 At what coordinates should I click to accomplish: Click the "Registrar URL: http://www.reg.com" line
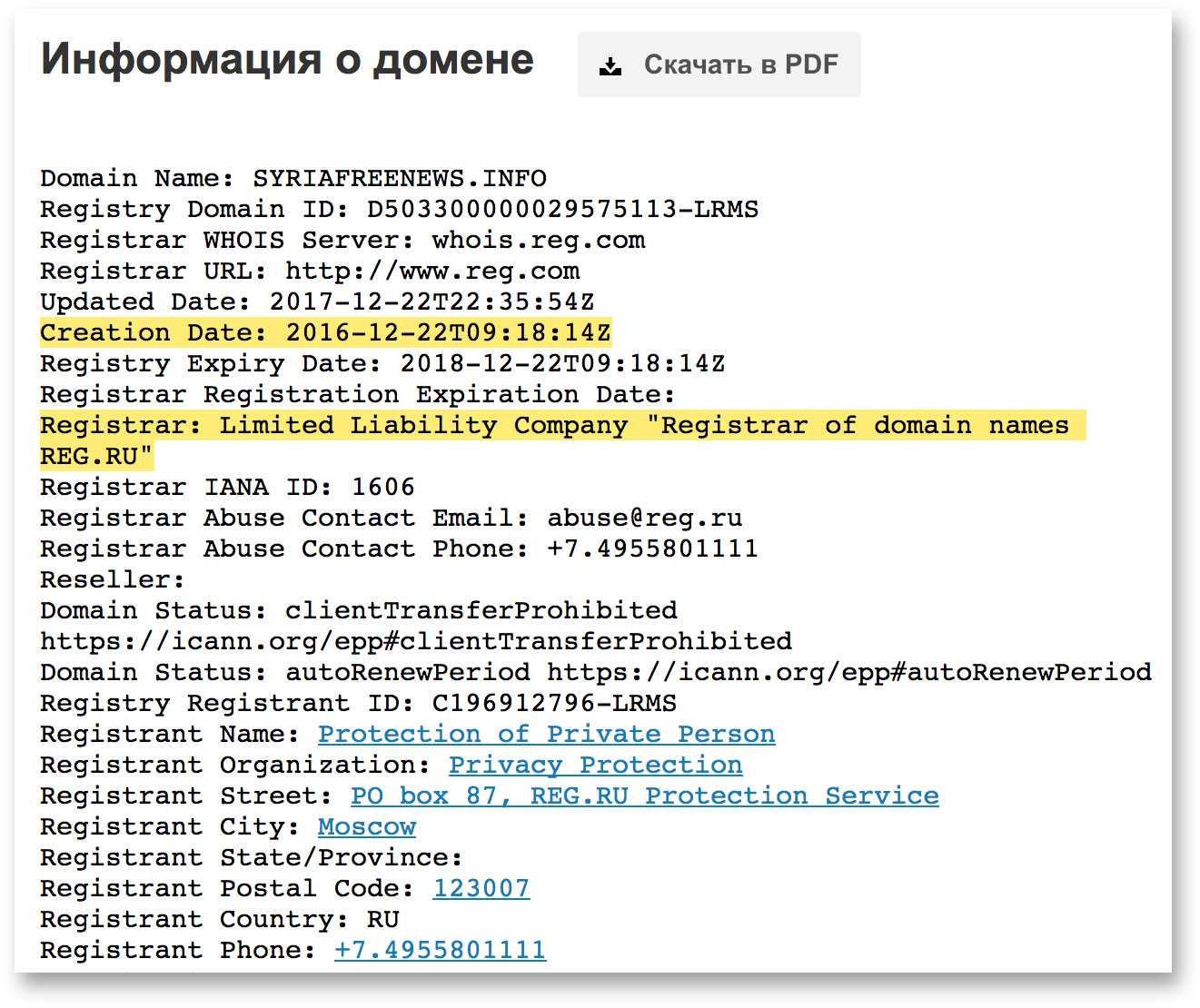click(x=310, y=271)
